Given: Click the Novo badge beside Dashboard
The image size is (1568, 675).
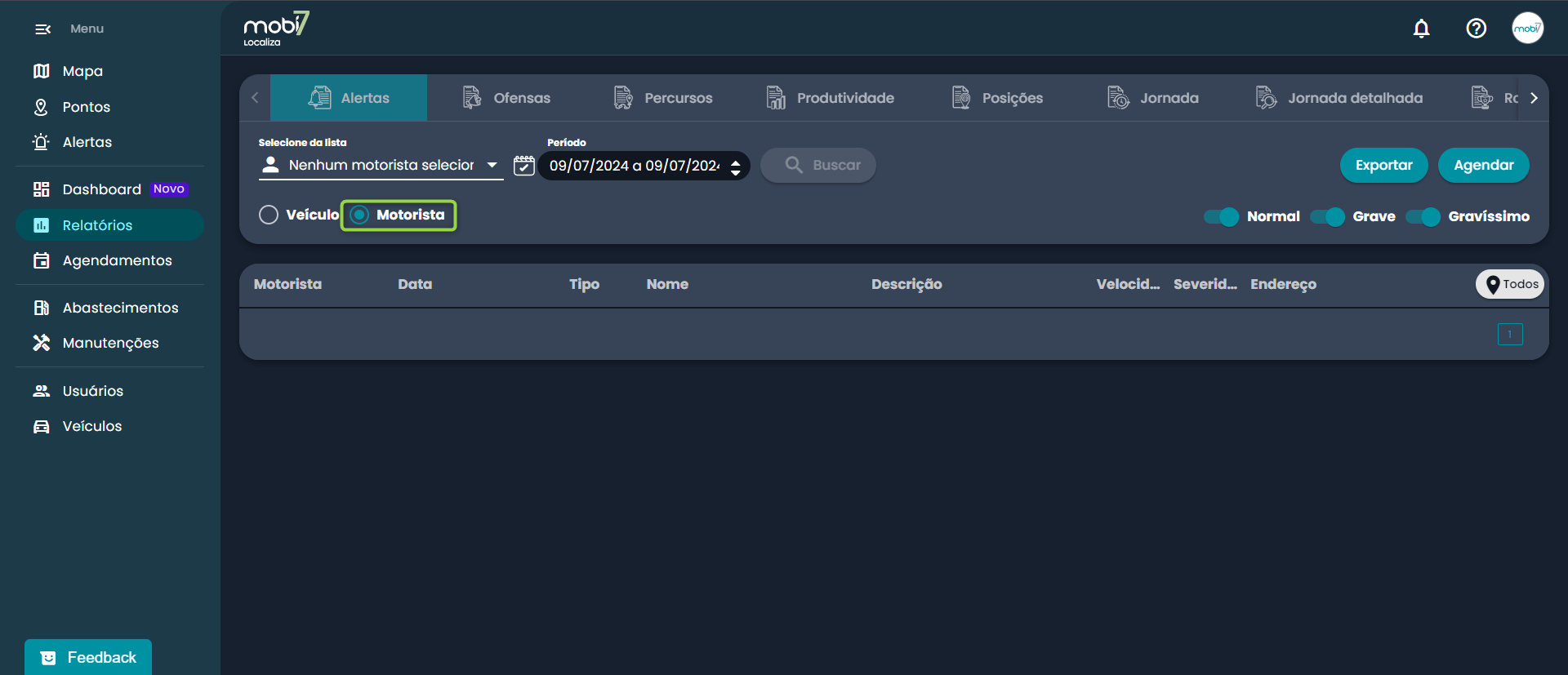Looking at the screenshot, I should (169, 189).
